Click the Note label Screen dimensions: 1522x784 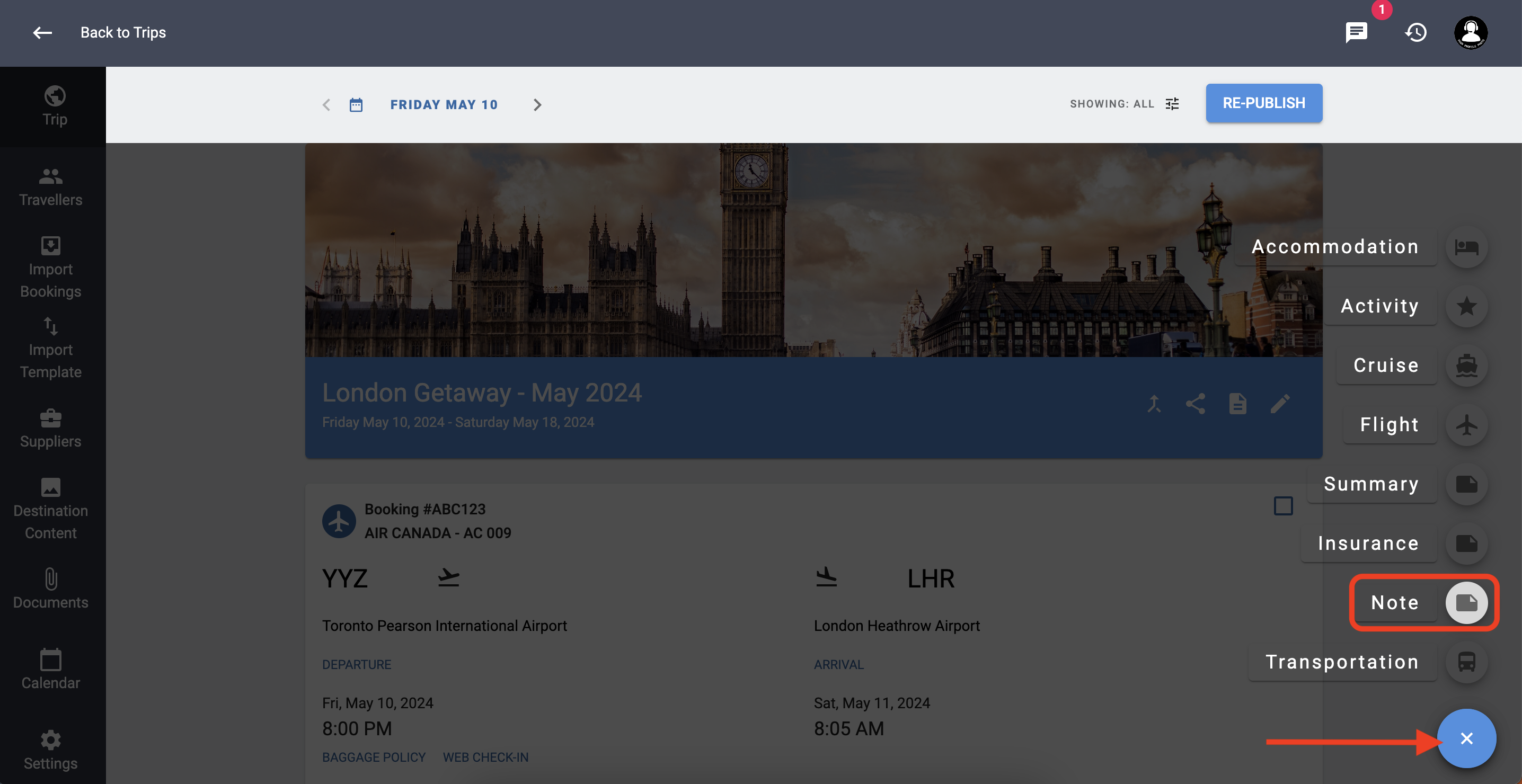[1394, 603]
